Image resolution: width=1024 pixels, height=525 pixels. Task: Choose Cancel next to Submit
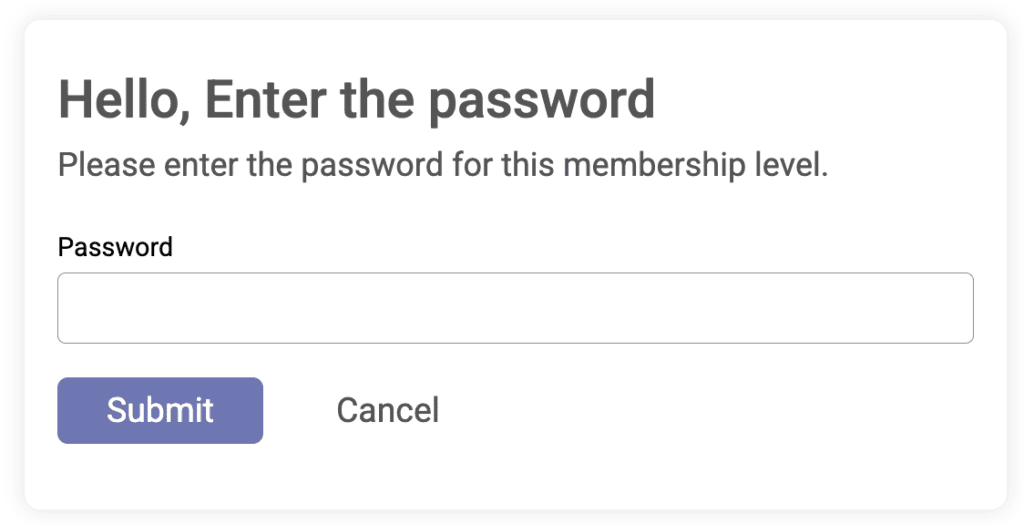pos(388,410)
